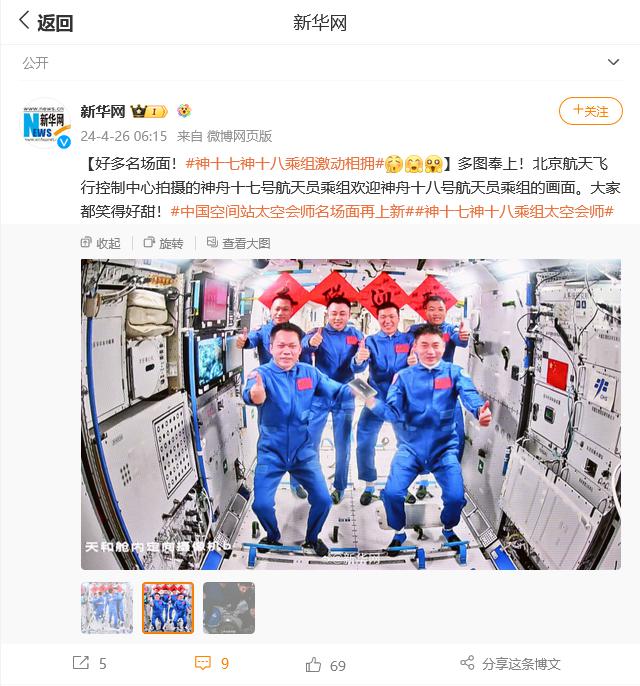Expand the post options chevron
The width and height of the screenshot is (640, 686).
(613, 62)
